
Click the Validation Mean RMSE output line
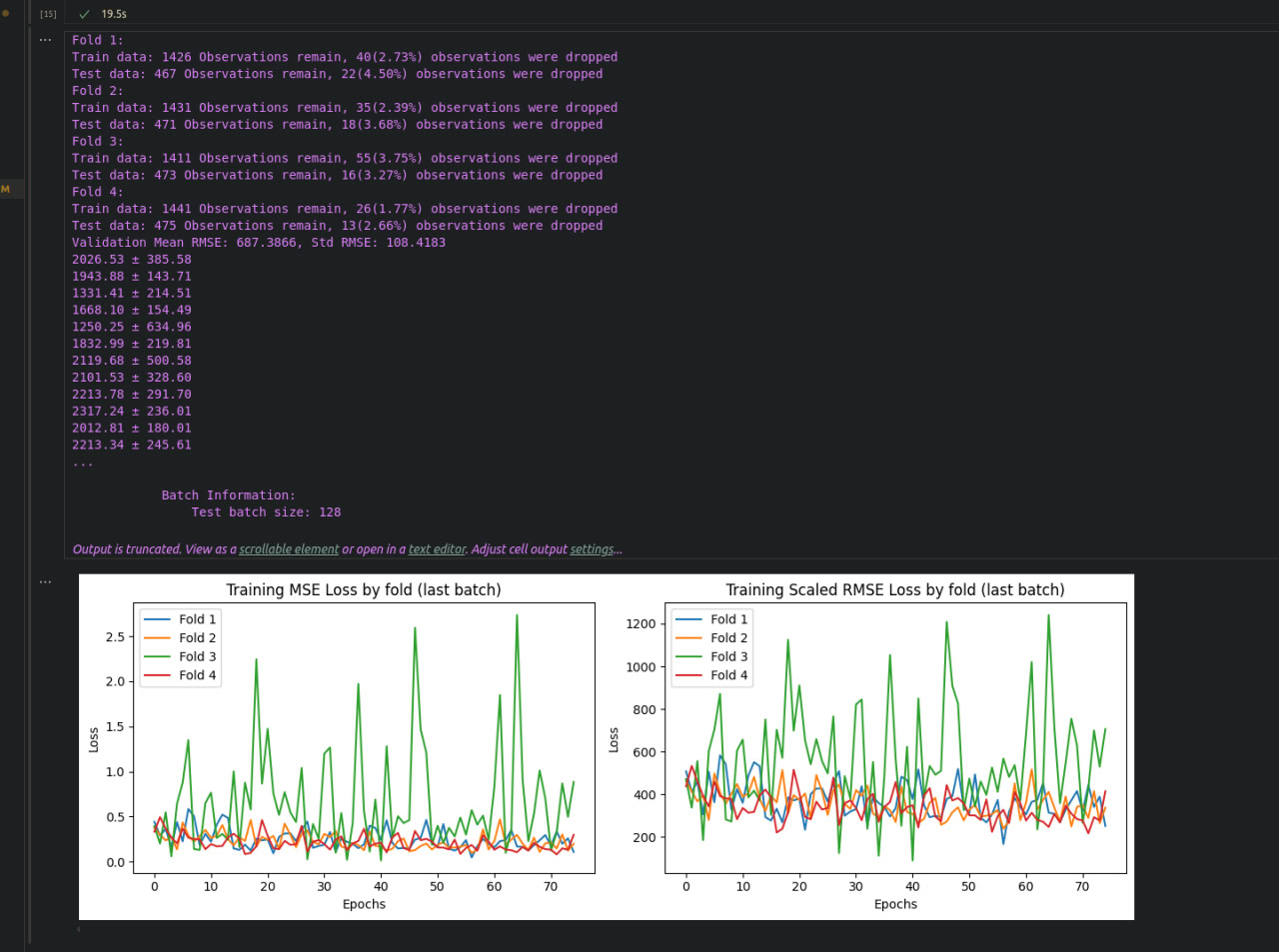click(259, 243)
